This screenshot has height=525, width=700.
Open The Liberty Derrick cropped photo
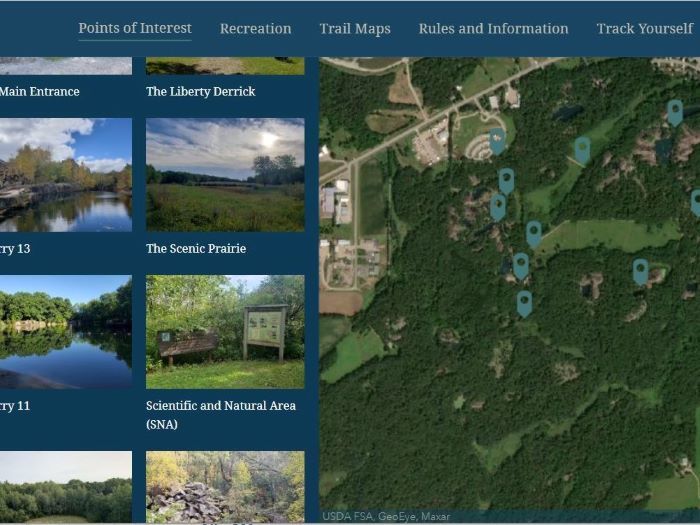coord(225,66)
